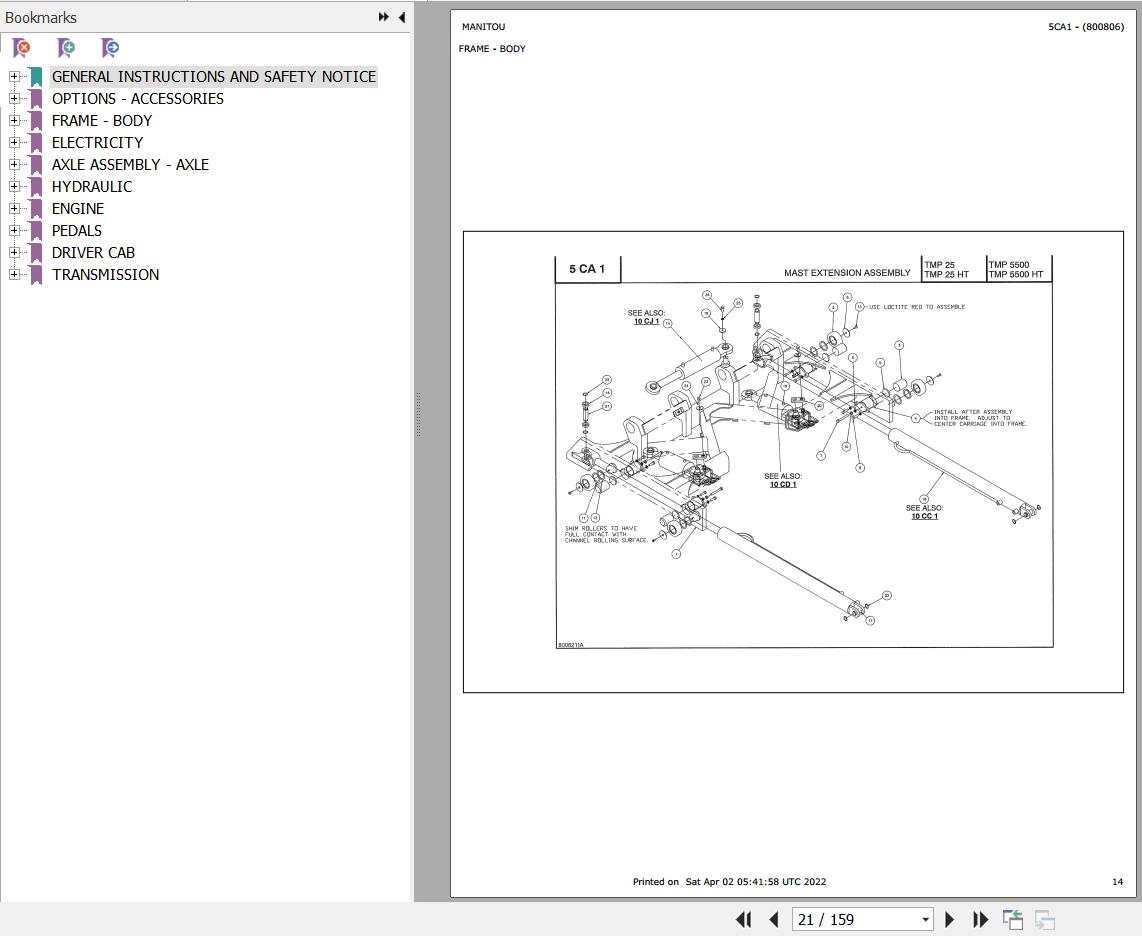Viewport: 1142px width, 936px height.
Task: Open the ELECTRICITY section bookmark
Action: 97,142
